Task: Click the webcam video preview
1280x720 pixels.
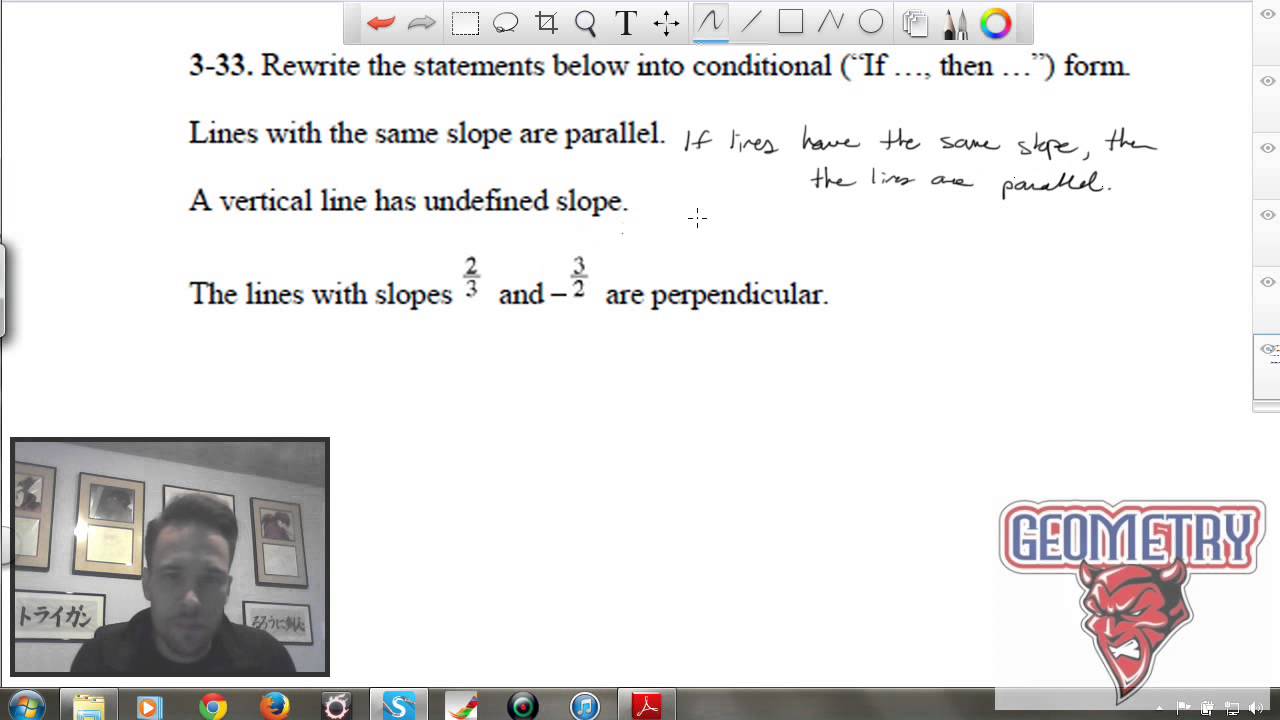Action: [x=170, y=557]
